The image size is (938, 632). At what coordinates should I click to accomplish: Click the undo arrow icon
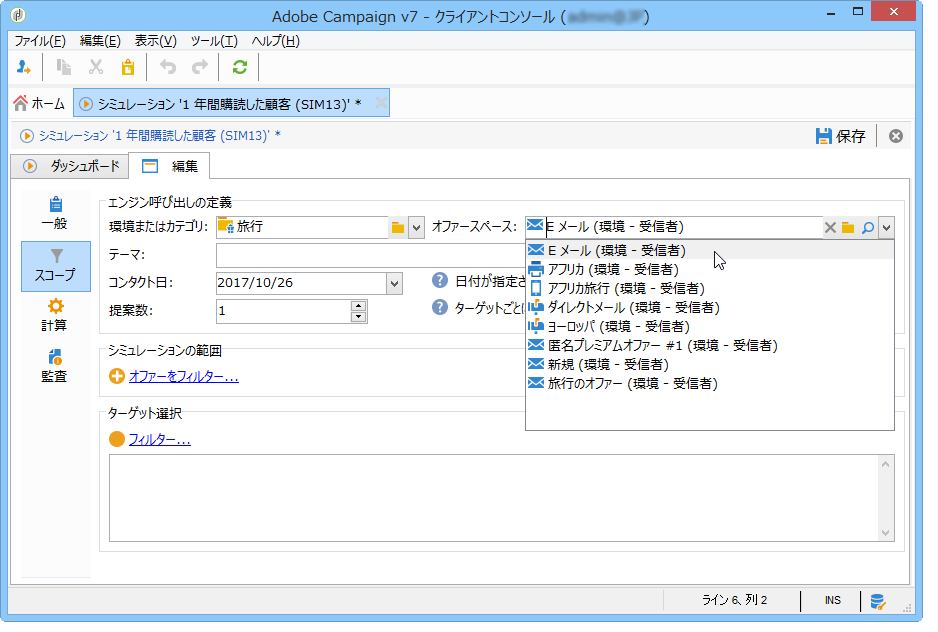(x=168, y=67)
